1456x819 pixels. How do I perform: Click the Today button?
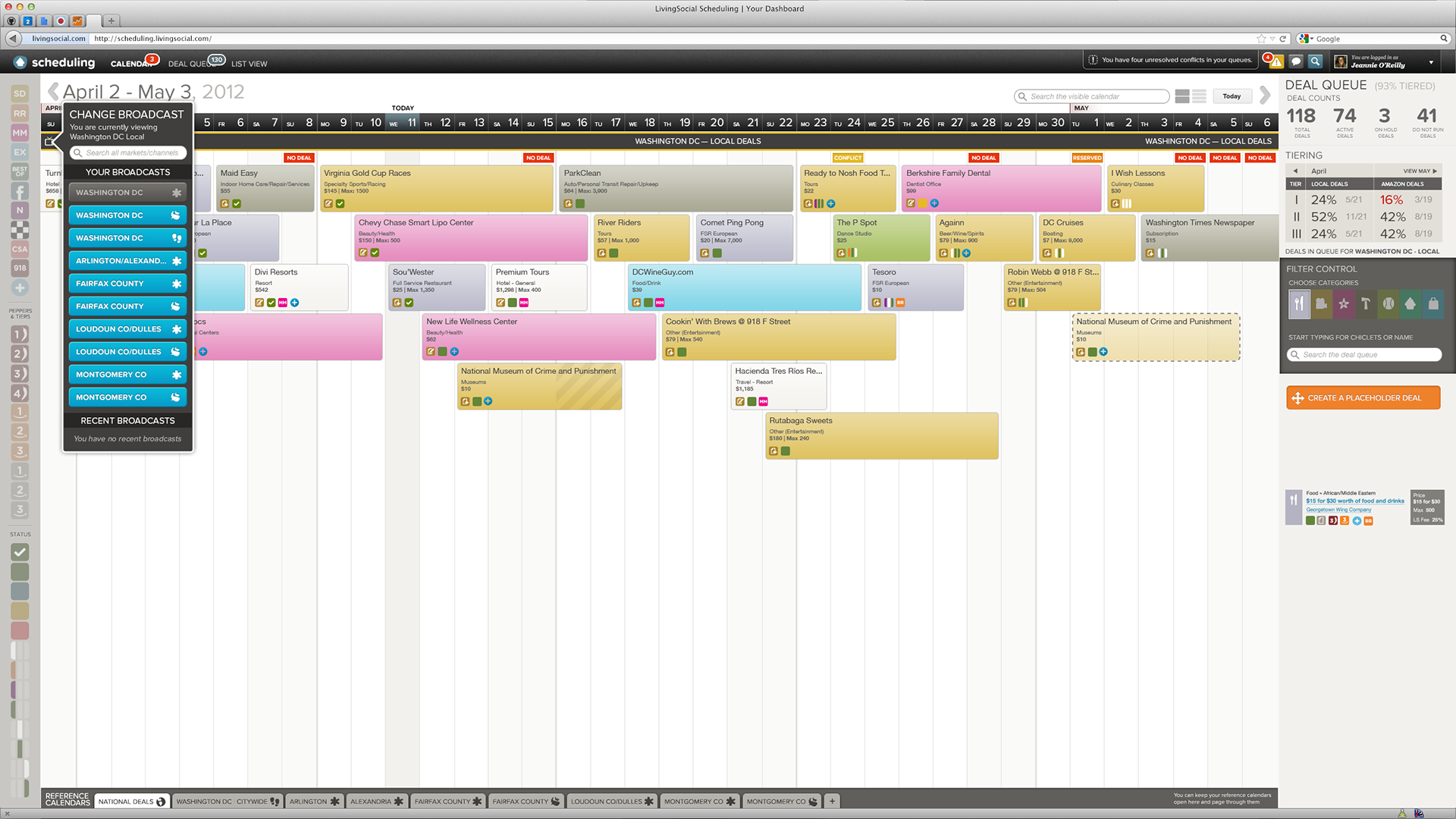pyautogui.click(x=1232, y=96)
